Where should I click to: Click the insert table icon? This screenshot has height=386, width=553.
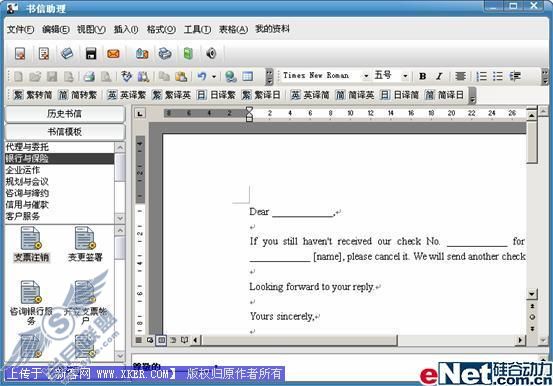coord(248,76)
